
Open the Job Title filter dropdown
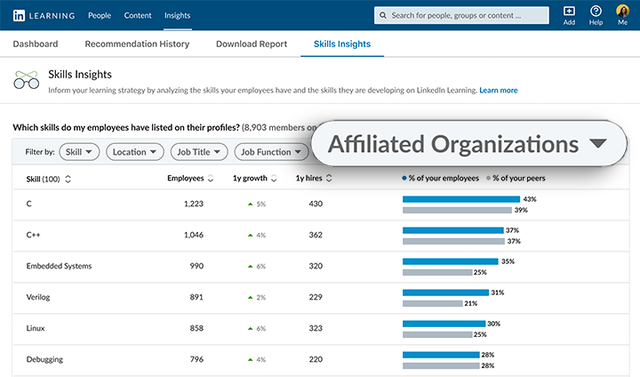(199, 152)
